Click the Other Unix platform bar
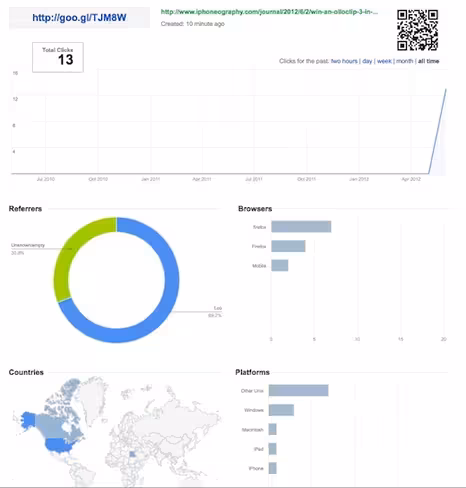The width and height of the screenshot is (466, 488). pos(298,390)
